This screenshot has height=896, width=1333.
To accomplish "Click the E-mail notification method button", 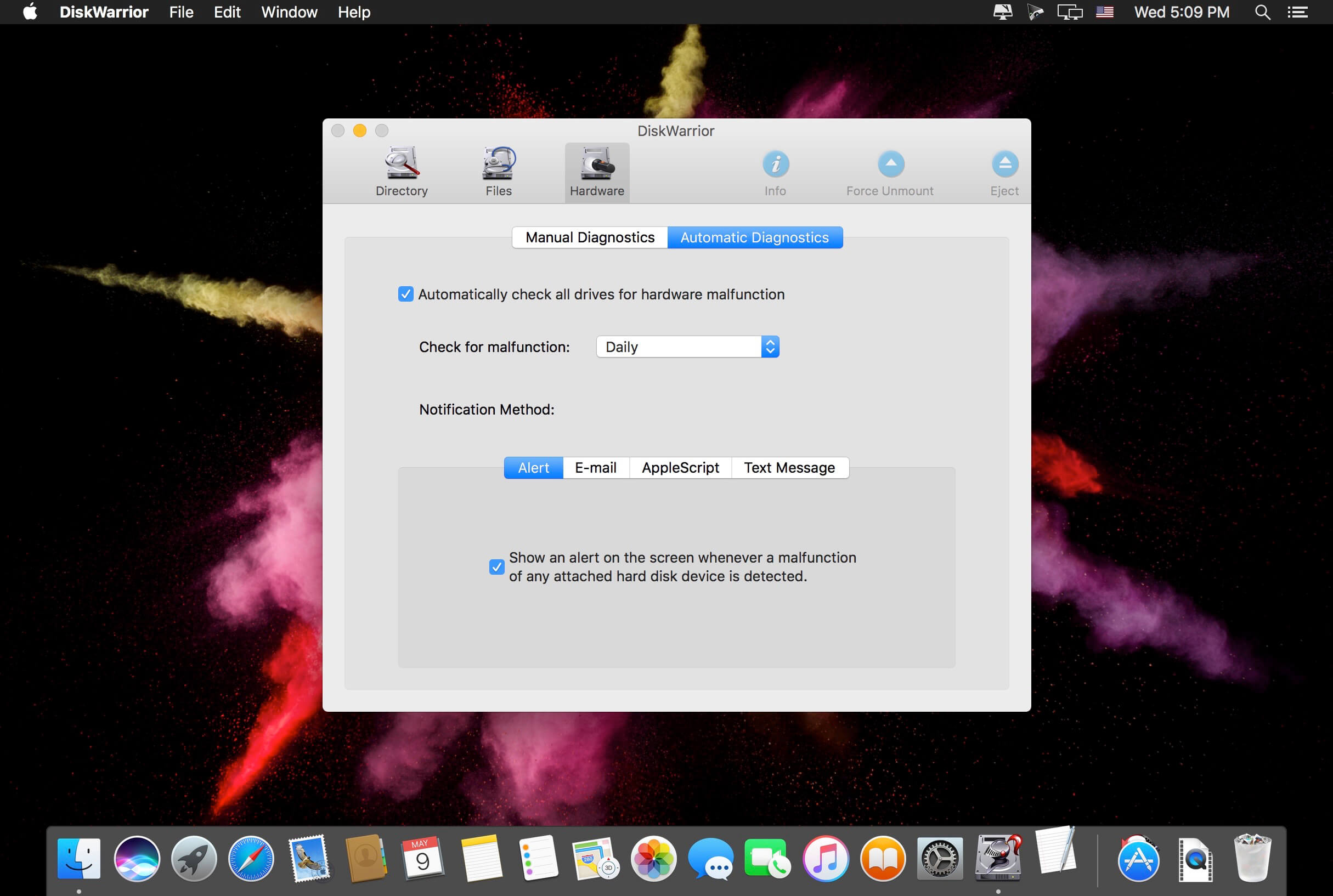I will coord(594,467).
